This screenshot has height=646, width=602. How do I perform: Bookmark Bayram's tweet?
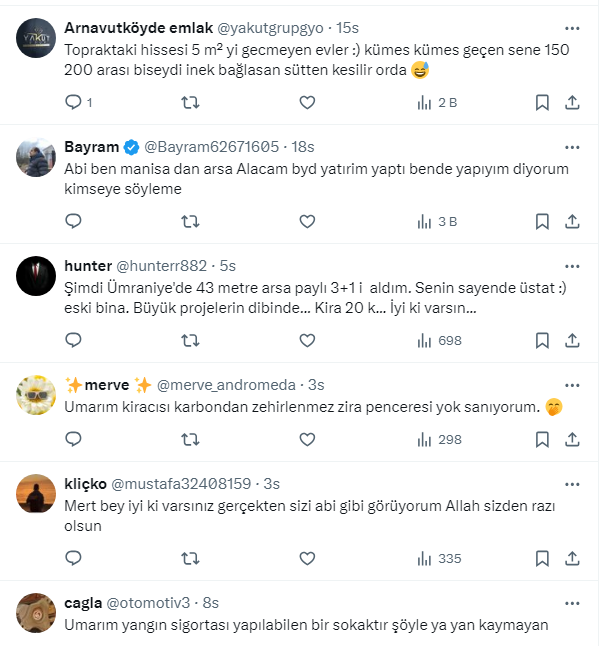[x=541, y=221]
